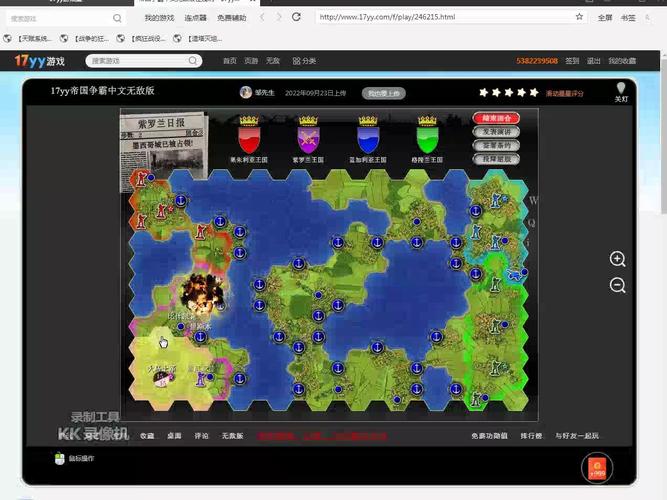Go to 页游 in site navigation

(251, 61)
